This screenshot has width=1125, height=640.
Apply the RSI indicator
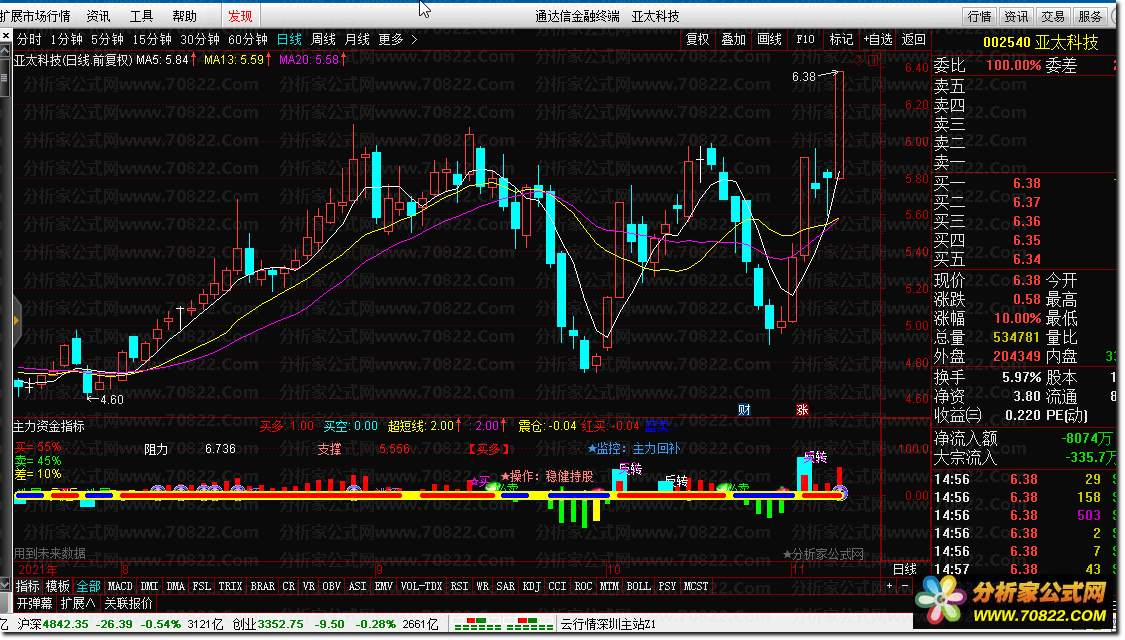click(459, 586)
